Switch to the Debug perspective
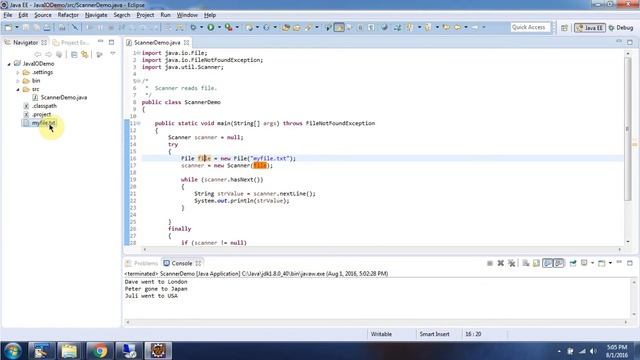Viewport: 640px width, 360px height. click(x=621, y=28)
